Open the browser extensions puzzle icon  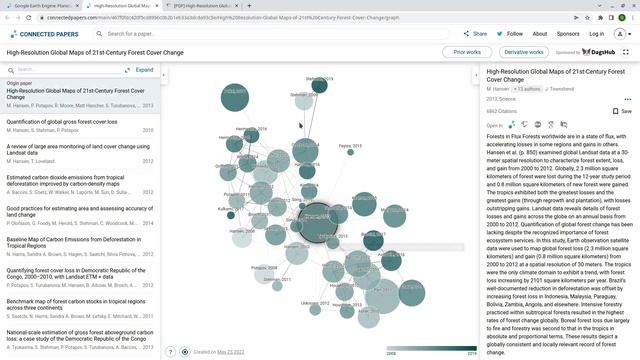600,18
